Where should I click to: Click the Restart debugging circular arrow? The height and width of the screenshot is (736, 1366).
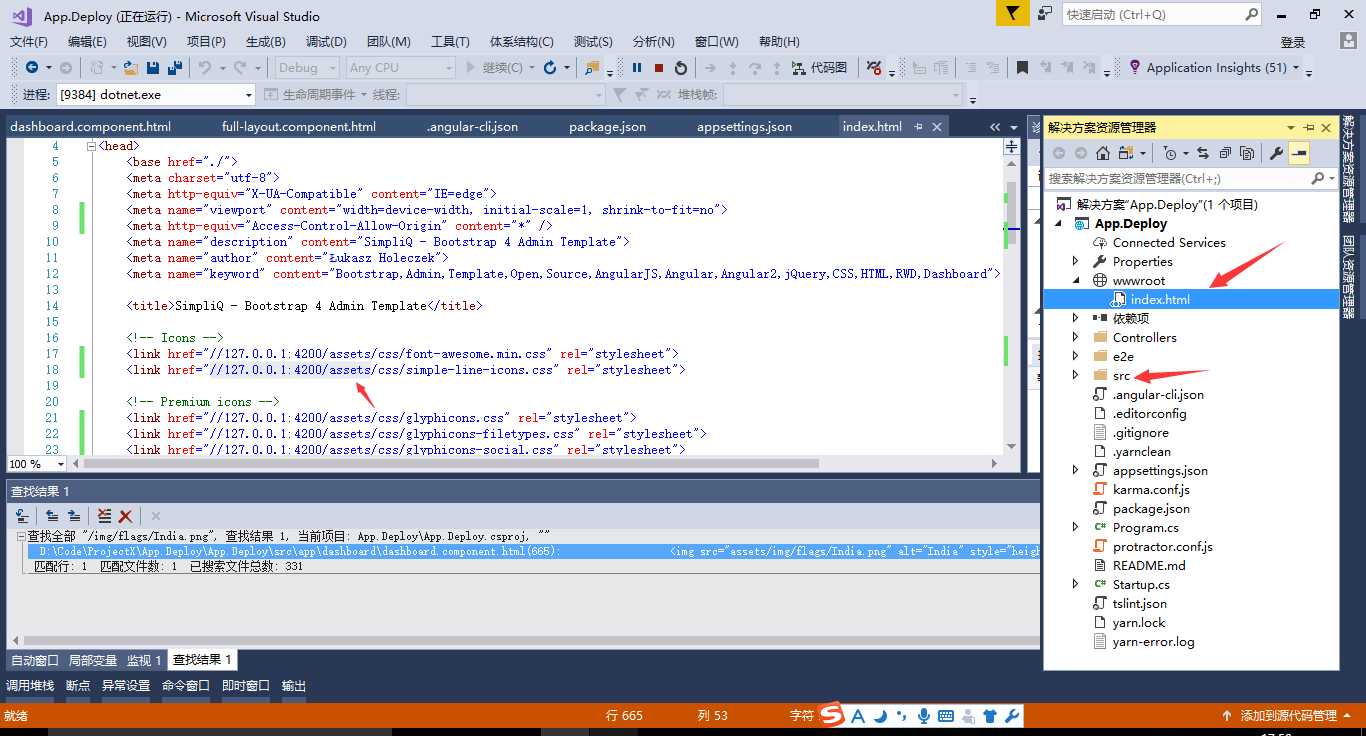681,68
